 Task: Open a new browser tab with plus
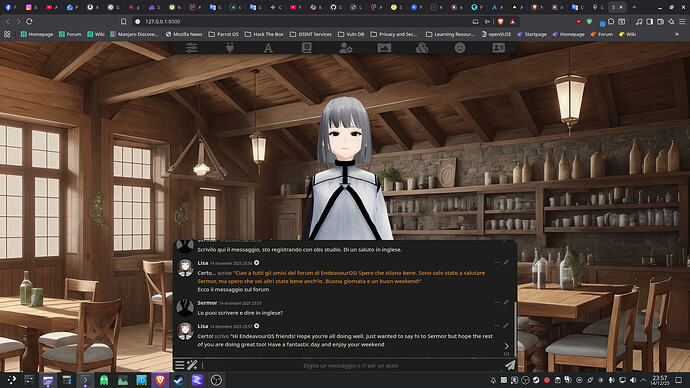634,7
